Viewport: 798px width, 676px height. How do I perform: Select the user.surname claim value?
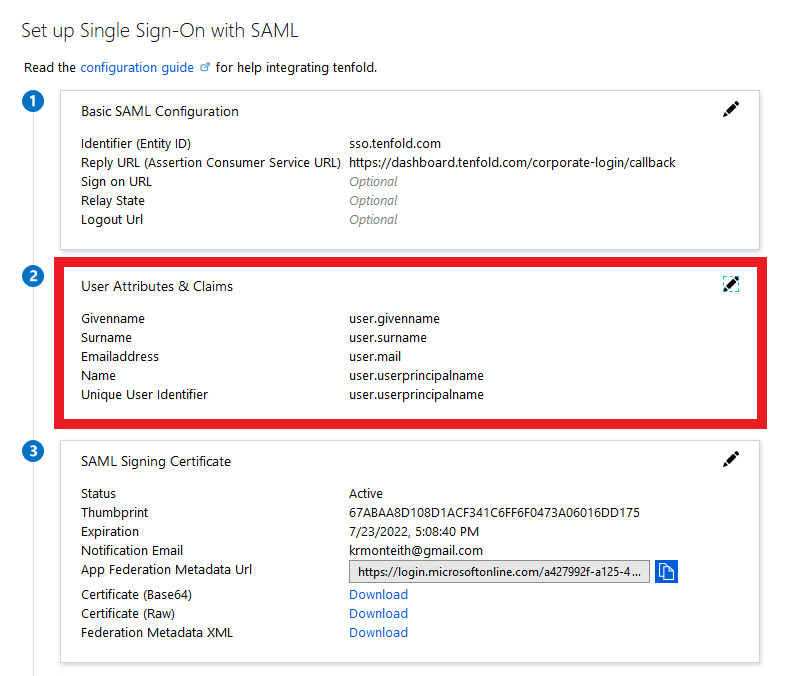coord(388,337)
